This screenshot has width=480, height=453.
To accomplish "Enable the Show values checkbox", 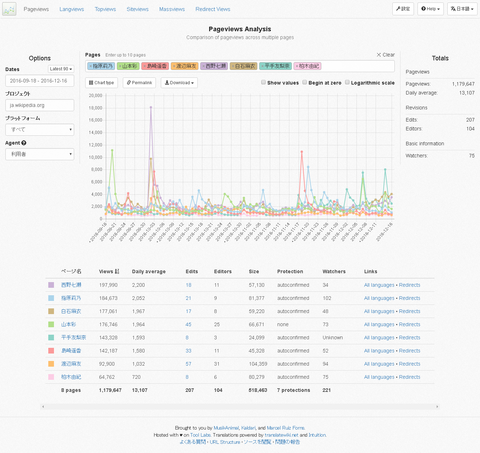I will coord(263,82).
